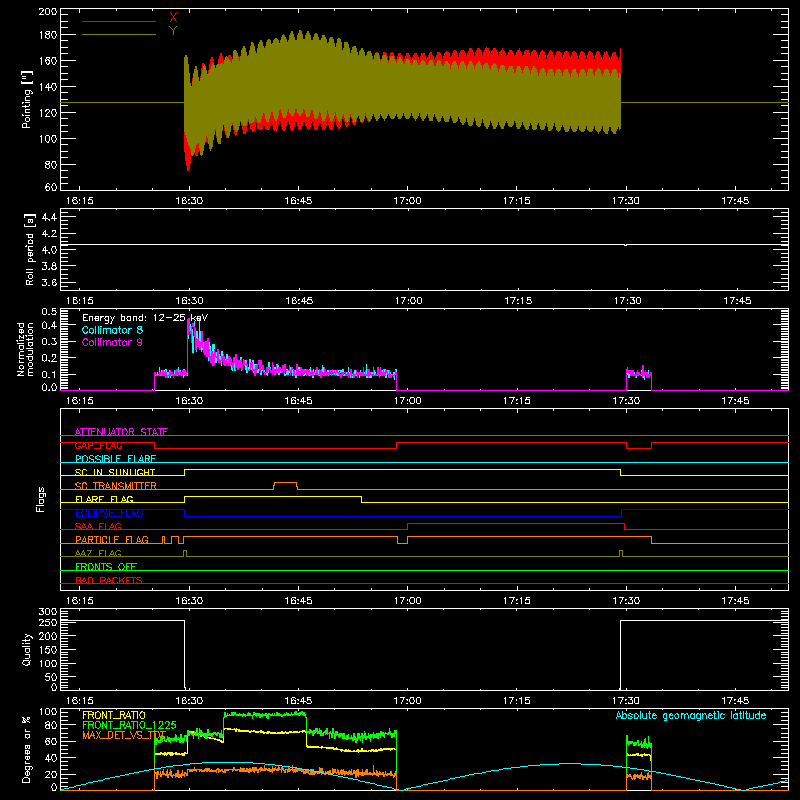Click the ECLIPSE_FLAG label
Image resolution: width=800 pixels, height=800 pixels.
pos(109,513)
